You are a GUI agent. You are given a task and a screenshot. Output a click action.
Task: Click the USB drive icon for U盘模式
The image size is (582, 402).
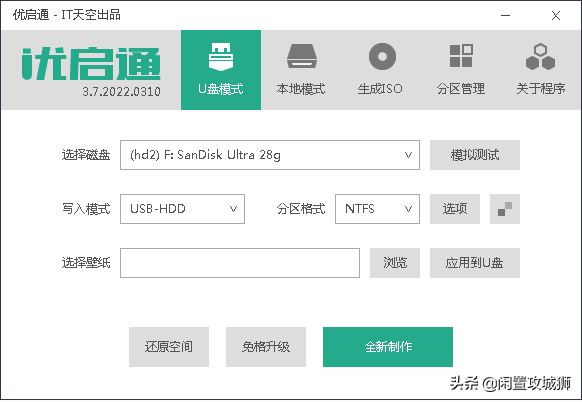pos(221,57)
